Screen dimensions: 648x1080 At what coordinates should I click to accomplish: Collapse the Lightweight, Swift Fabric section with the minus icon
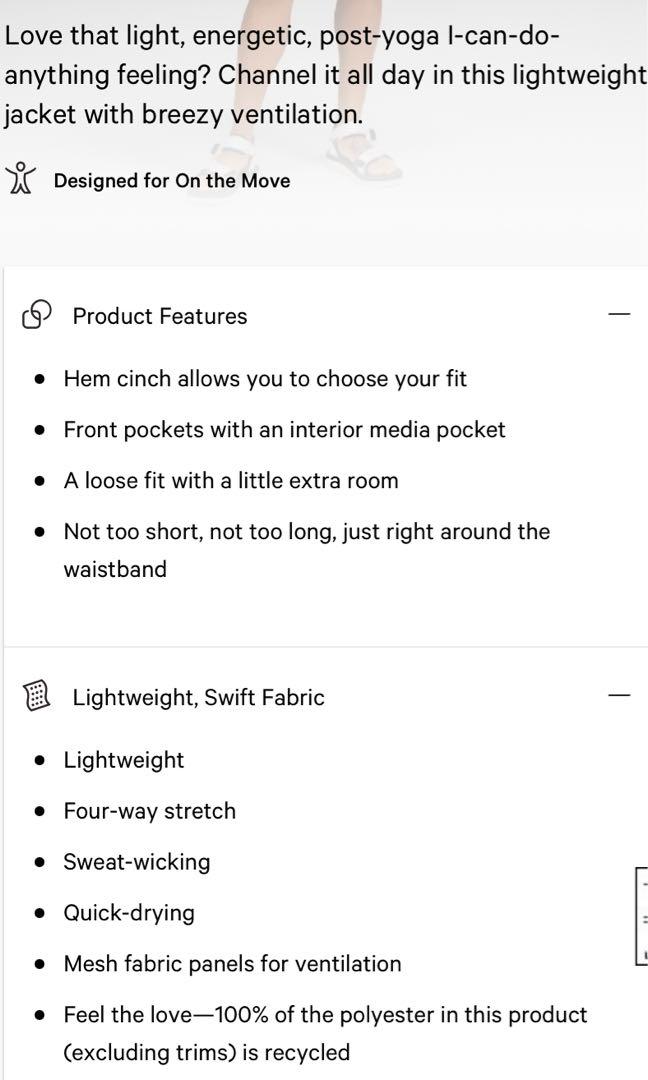click(619, 696)
